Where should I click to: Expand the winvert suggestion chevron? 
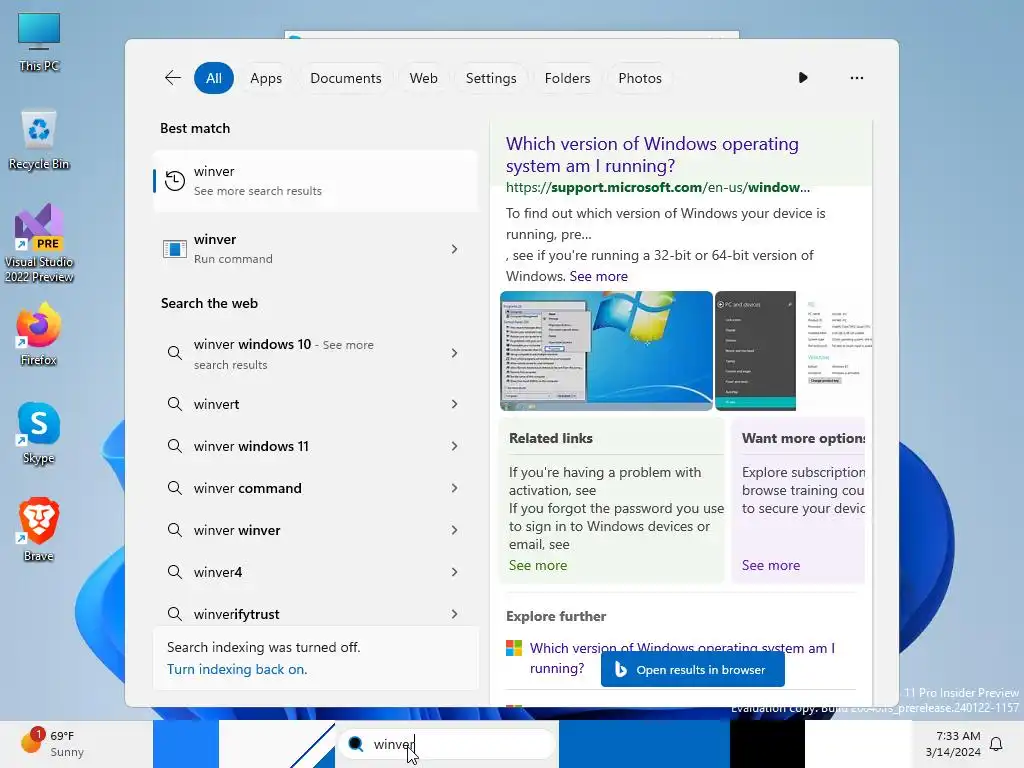tap(455, 404)
